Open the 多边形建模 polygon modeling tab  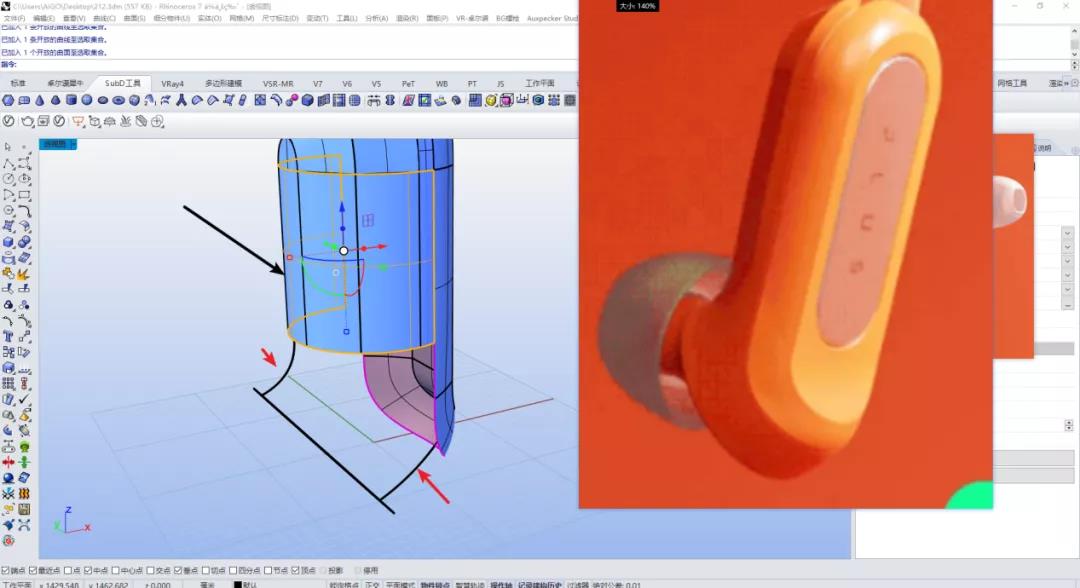click(223, 83)
